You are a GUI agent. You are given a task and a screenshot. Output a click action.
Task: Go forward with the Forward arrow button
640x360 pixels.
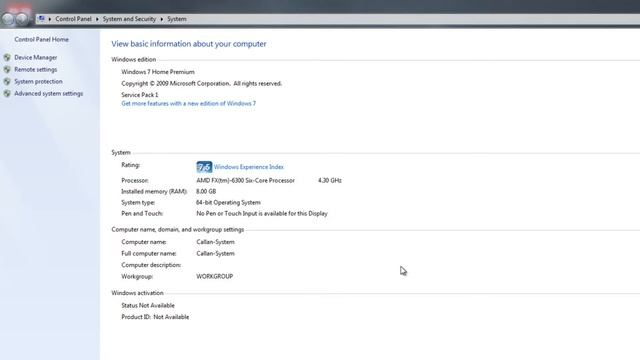click(21, 19)
